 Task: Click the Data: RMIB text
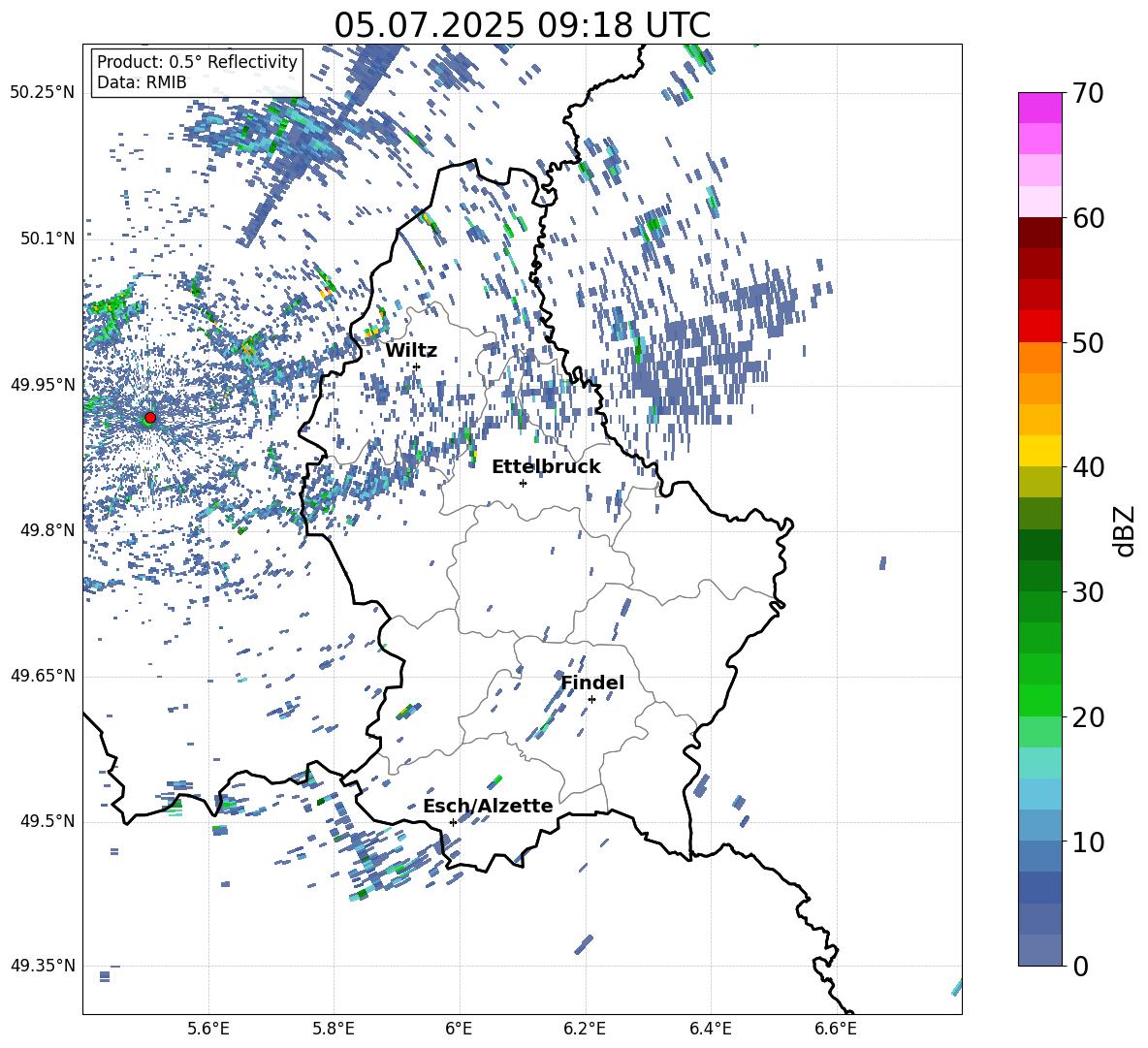142,82
